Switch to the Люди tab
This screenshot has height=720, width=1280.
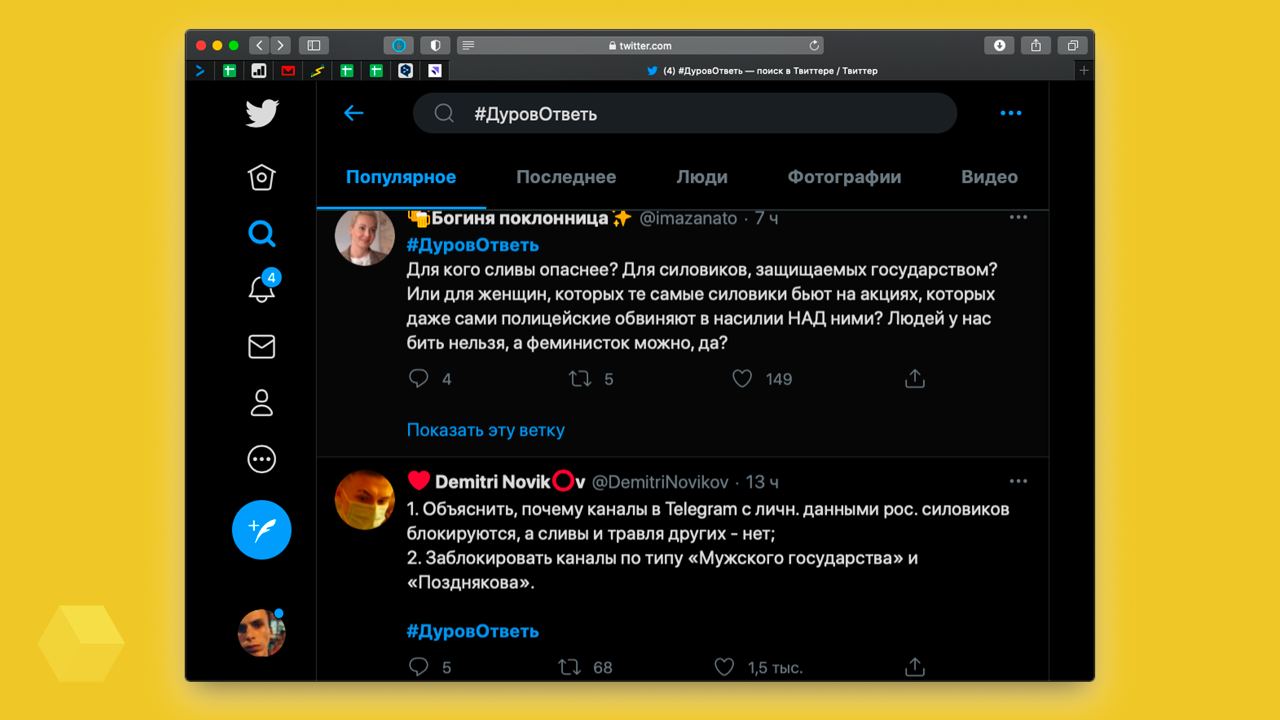(x=702, y=177)
